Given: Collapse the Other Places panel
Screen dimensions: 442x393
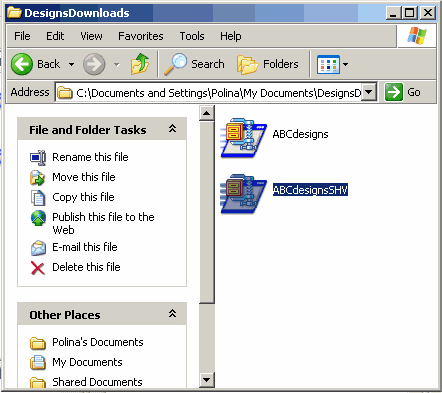Looking at the screenshot, I should click(172, 314).
